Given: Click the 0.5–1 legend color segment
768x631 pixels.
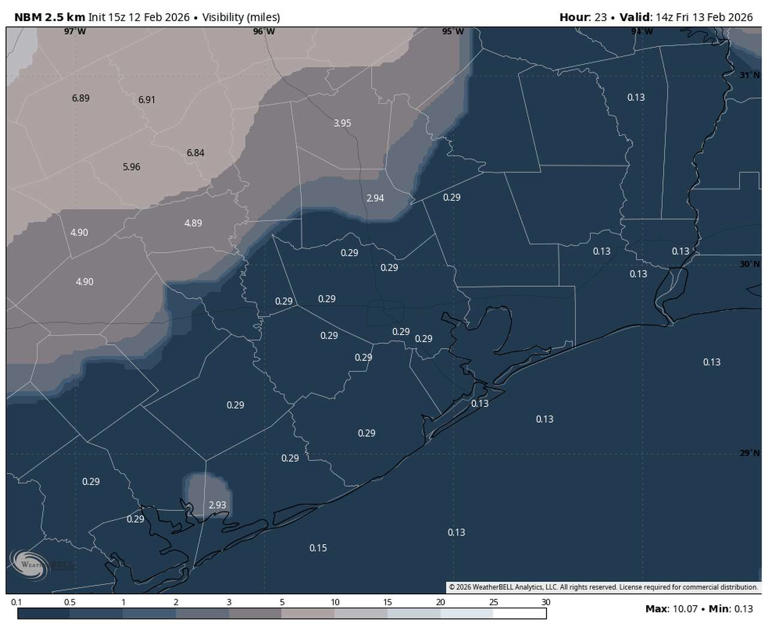Looking at the screenshot, I should pos(96,613).
